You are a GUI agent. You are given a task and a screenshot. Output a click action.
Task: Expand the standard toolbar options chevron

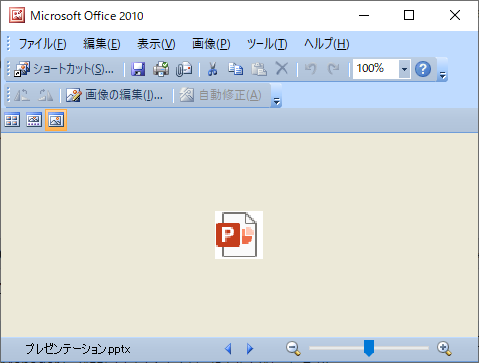[x=443, y=70]
